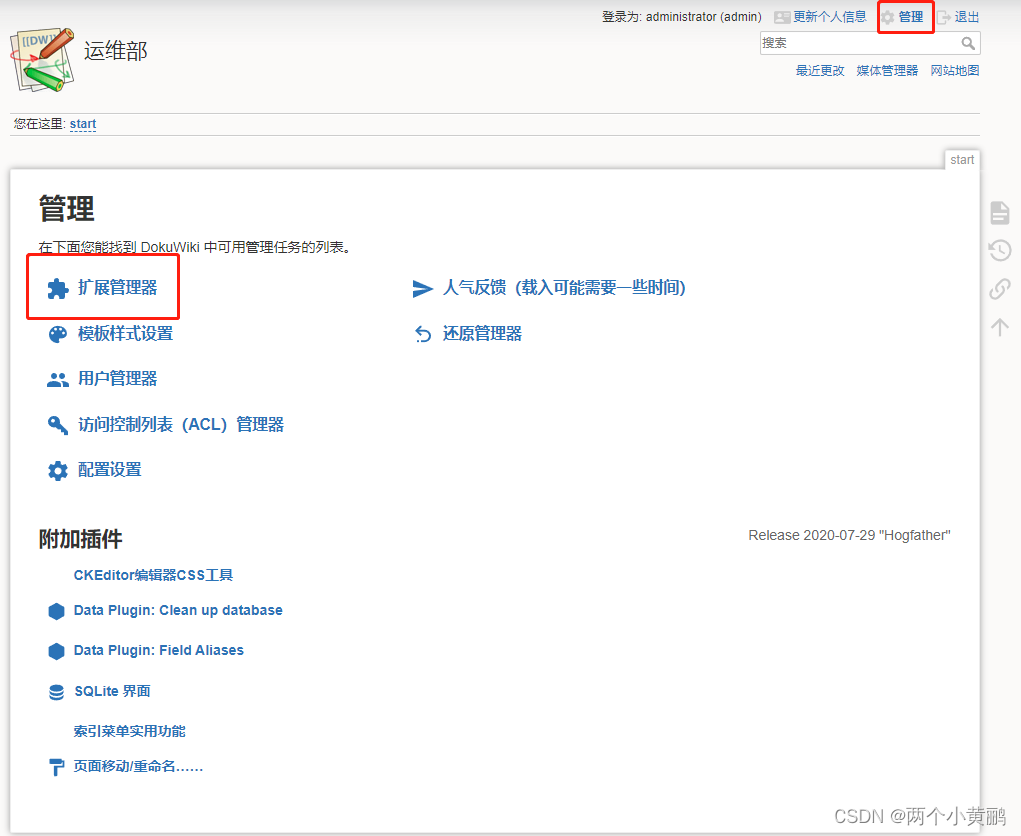Open the 管理 admin link
1021x836 pixels.
910,17
